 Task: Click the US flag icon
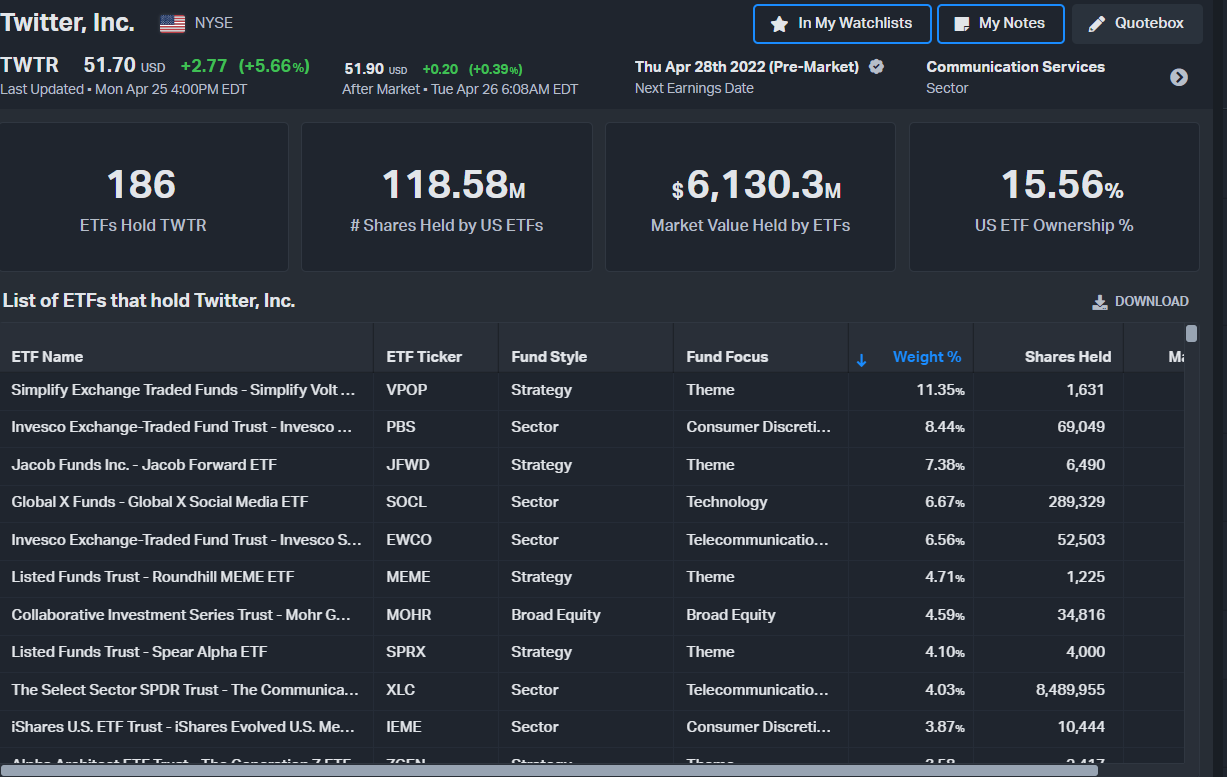pos(173,23)
